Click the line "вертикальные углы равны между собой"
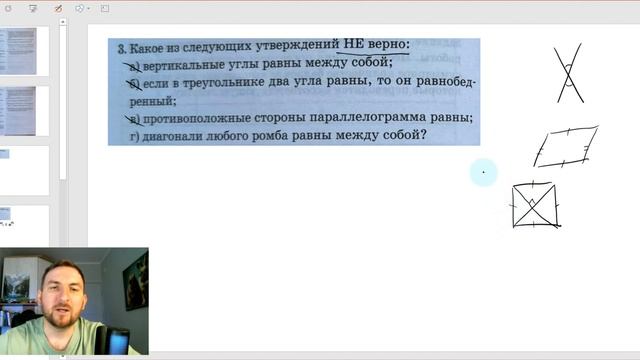Image resolution: width=640 pixels, height=360 pixels. point(267,63)
